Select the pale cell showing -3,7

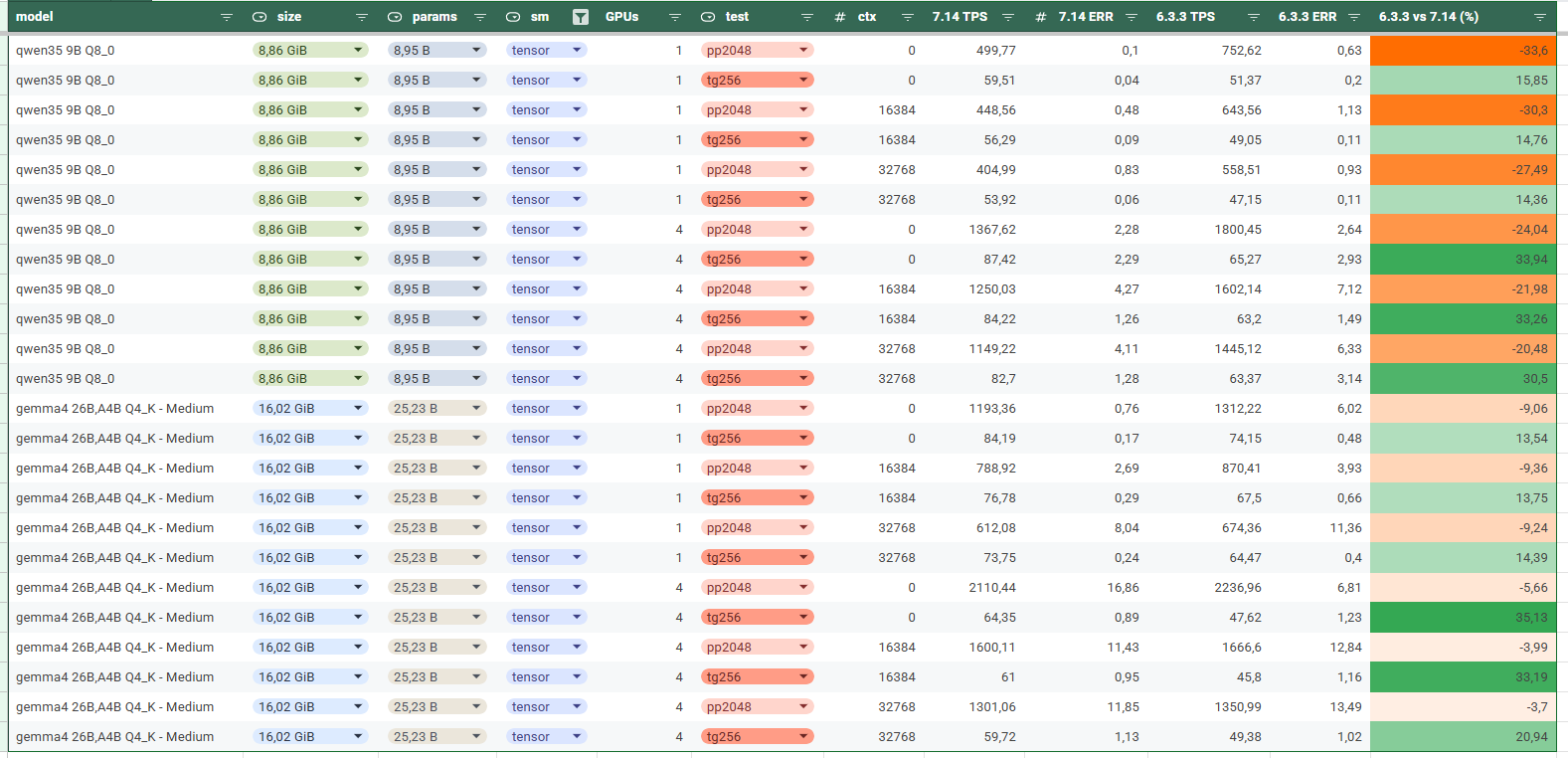click(1463, 706)
